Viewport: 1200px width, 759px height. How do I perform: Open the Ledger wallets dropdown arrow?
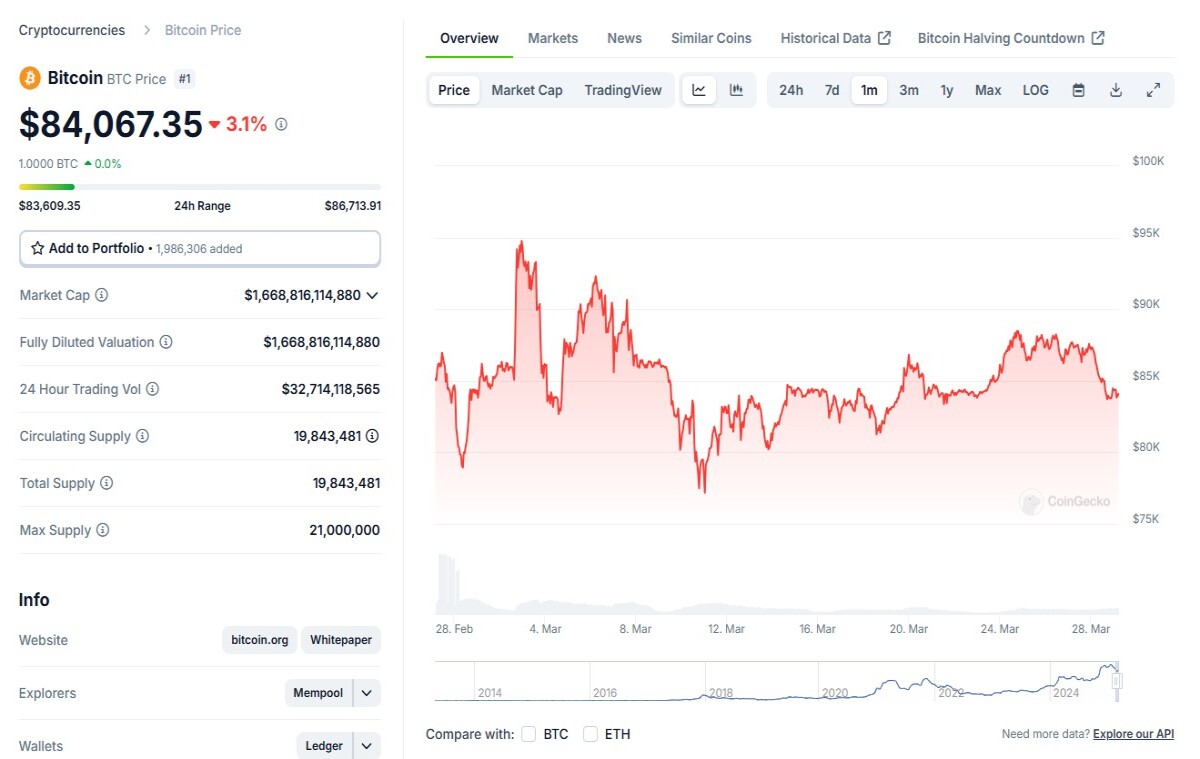click(x=367, y=746)
